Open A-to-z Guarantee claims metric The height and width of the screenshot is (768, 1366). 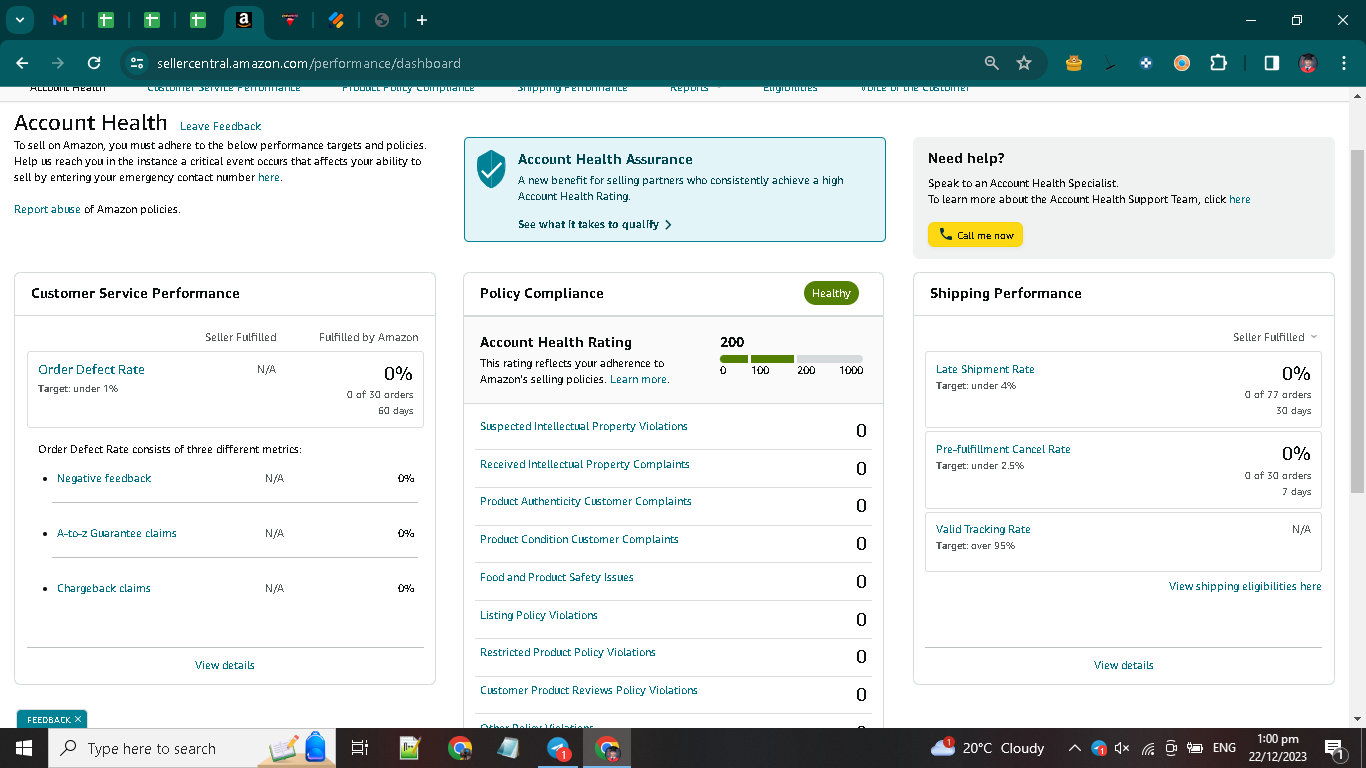[x=117, y=533]
